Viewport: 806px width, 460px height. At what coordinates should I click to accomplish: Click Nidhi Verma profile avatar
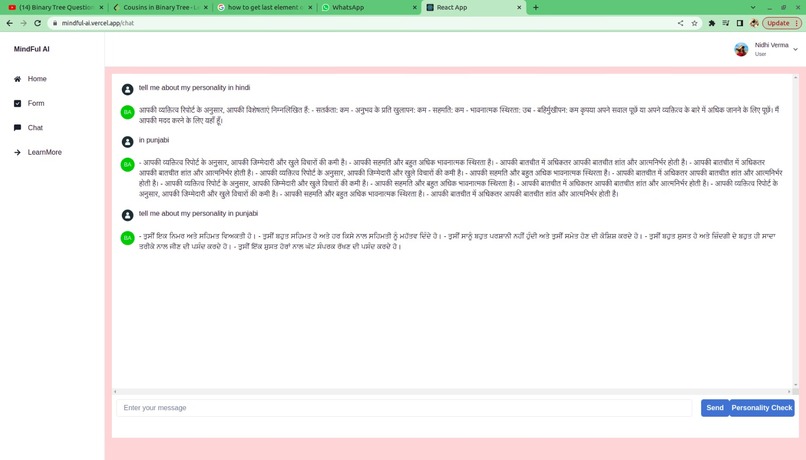tap(741, 49)
